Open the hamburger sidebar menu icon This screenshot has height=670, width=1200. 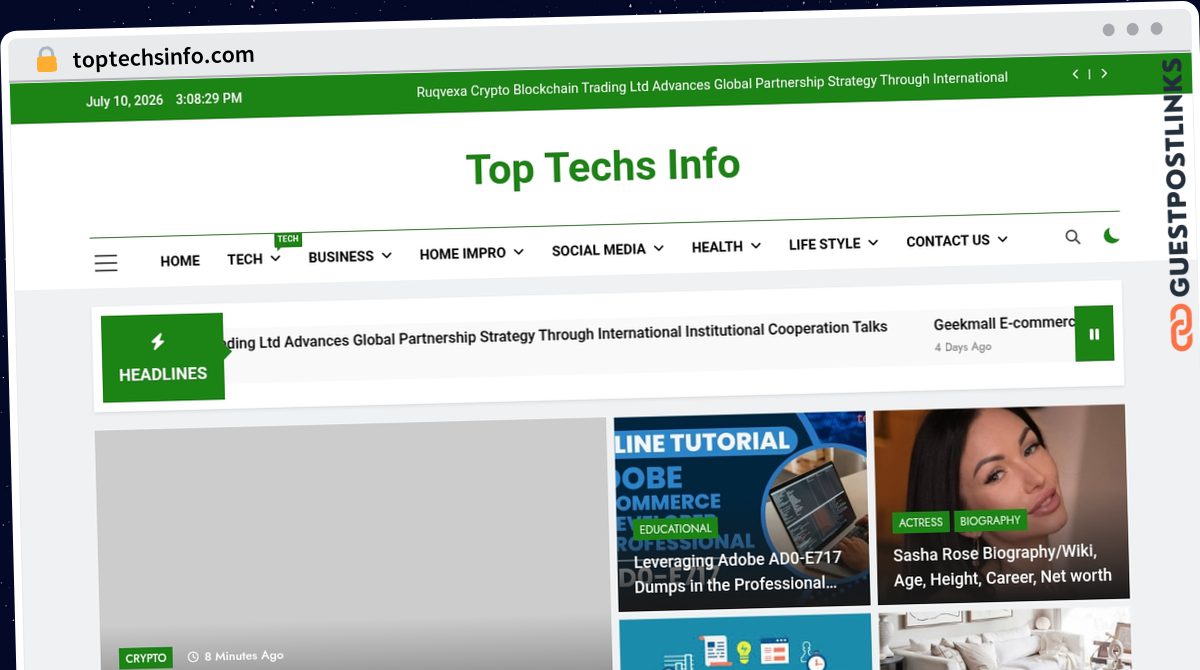(106, 263)
